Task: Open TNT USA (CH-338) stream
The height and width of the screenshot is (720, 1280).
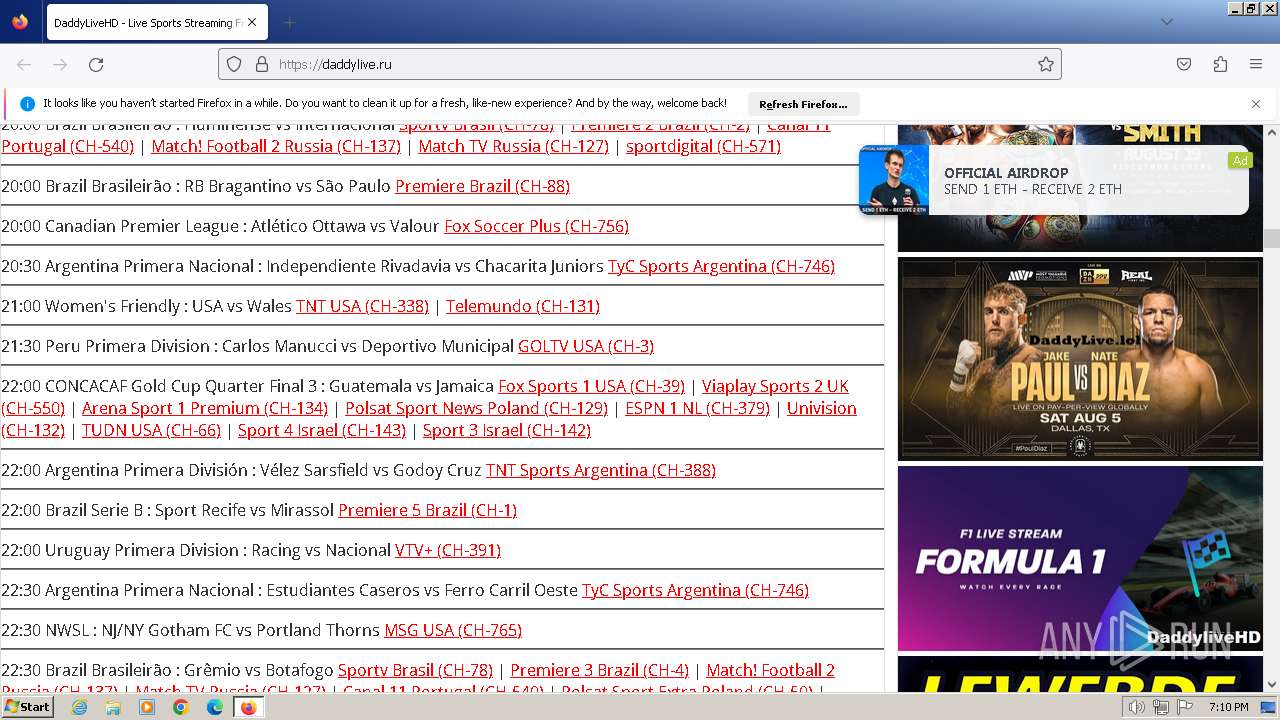Action: 362,306
